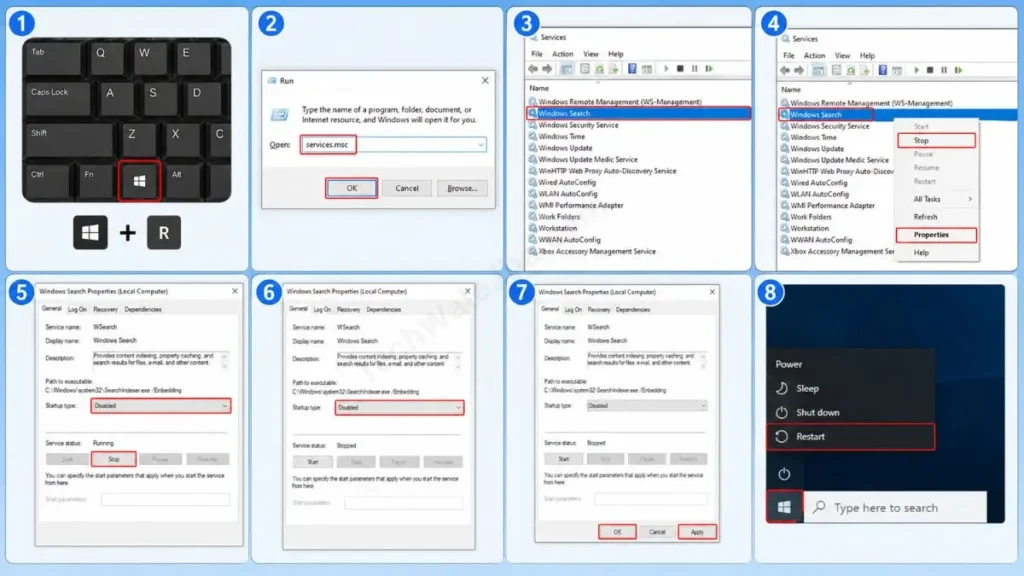Click Pause Service icon in step 3 toolbar
The image size is (1024, 576).
coord(694,69)
